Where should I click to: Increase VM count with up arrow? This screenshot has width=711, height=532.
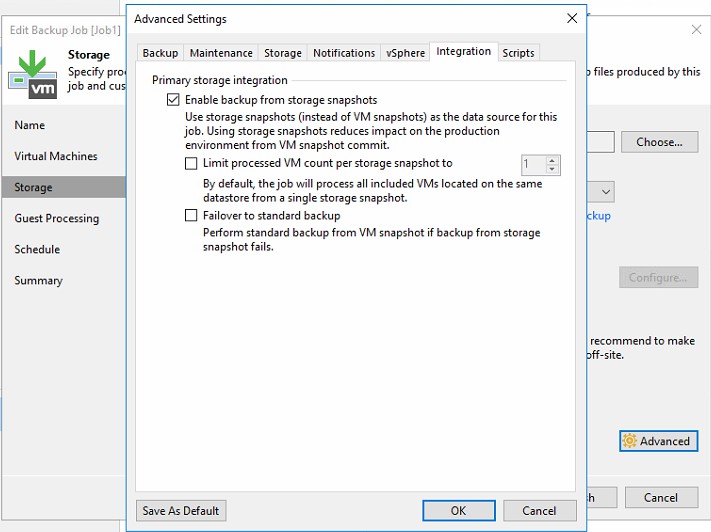coord(553,159)
